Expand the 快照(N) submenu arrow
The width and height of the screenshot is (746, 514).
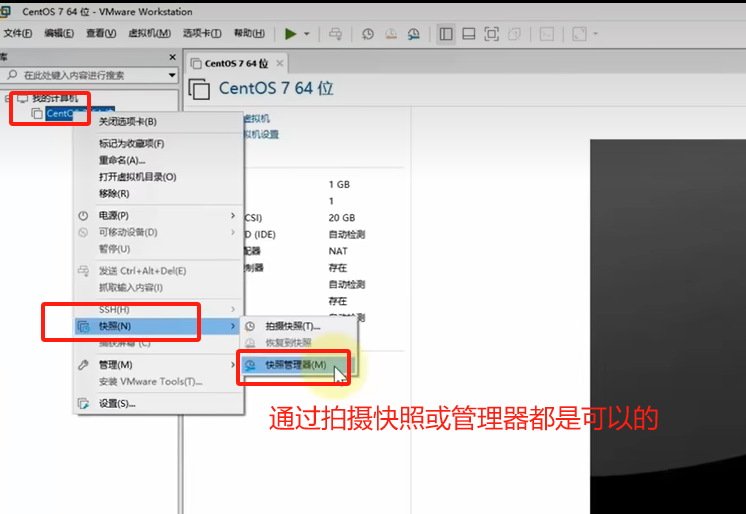[233, 326]
